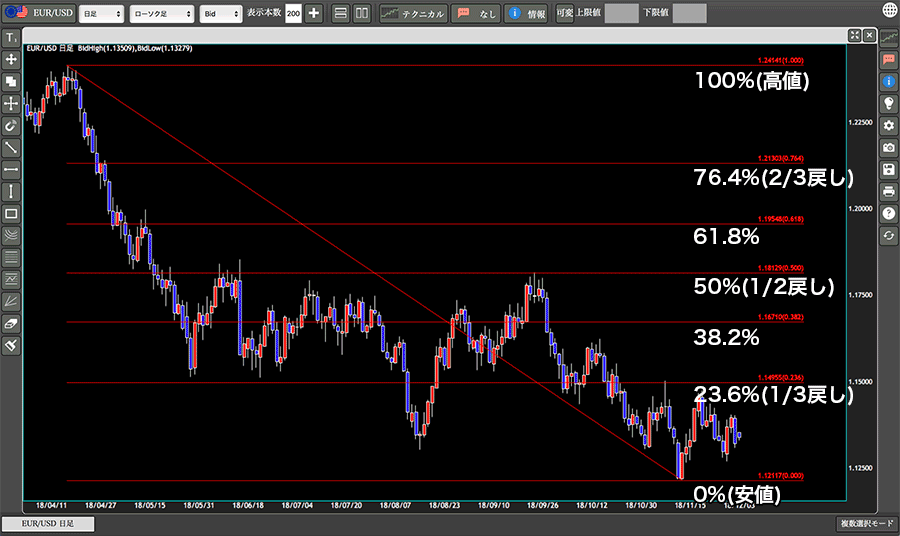Select the EUR/USD 日足 bottom tab

[x=48, y=524]
